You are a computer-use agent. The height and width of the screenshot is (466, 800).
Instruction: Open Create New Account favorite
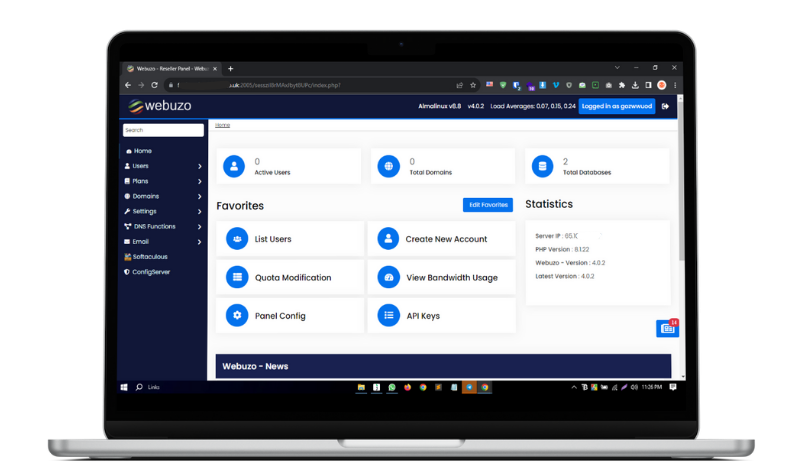click(441, 239)
